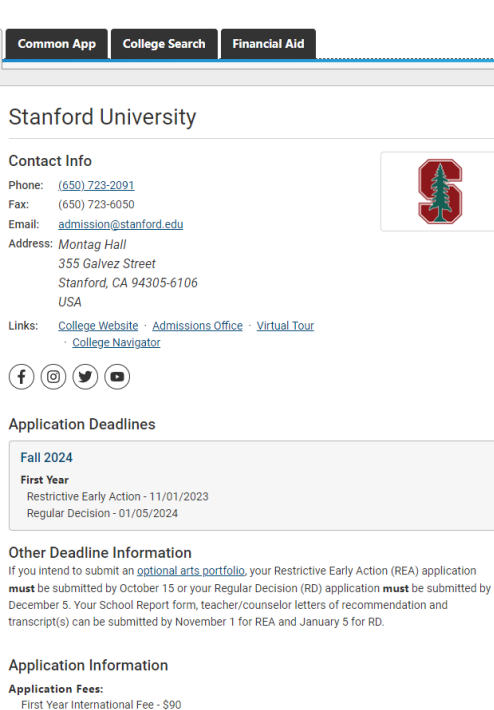
Task: Click the Regular Decision deadline line
Action: coord(102,513)
